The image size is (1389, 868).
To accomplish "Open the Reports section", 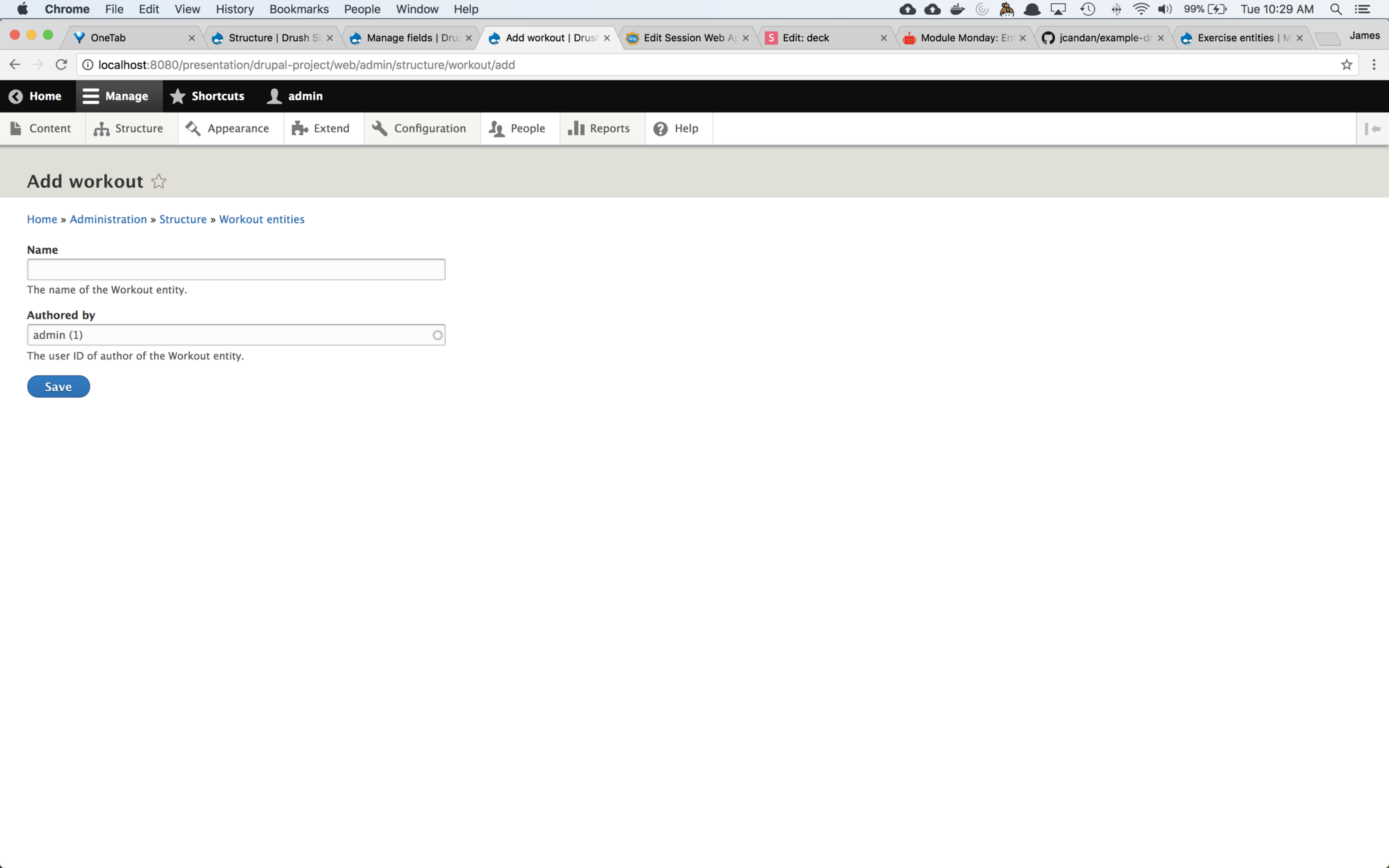I will tap(599, 129).
